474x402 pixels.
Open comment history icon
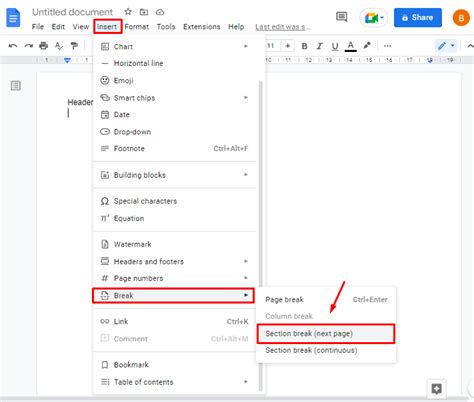click(342, 17)
